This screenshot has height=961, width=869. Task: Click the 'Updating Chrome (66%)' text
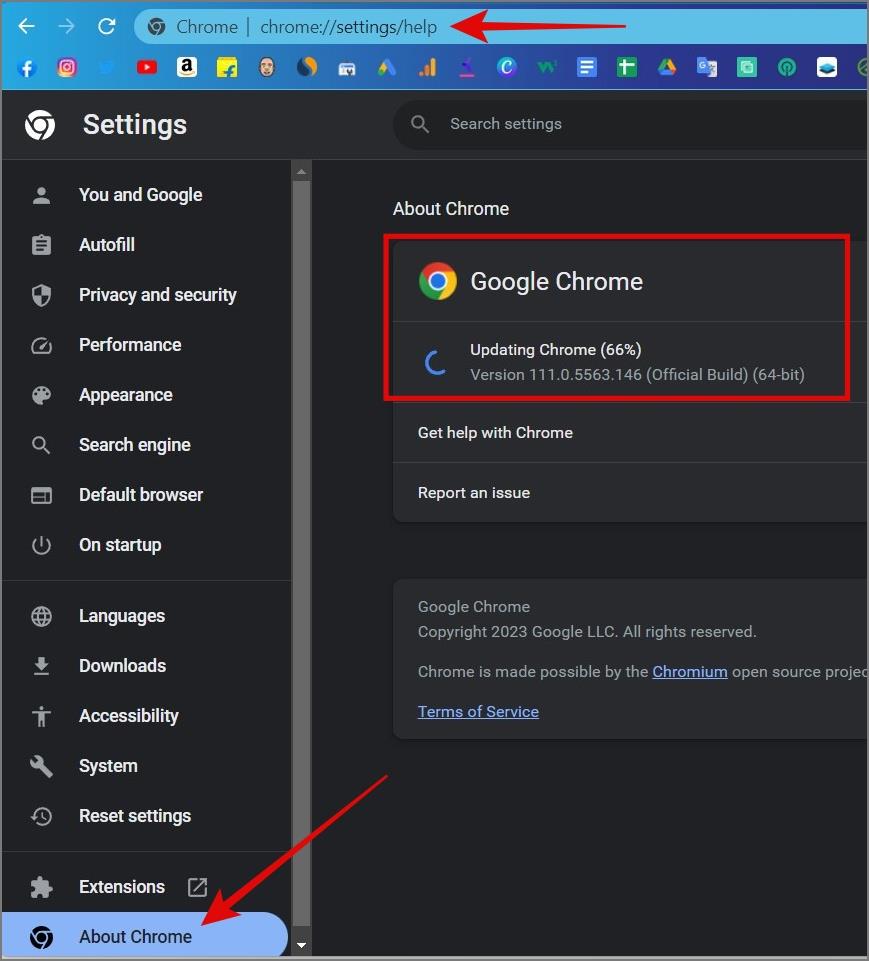click(x=555, y=350)
